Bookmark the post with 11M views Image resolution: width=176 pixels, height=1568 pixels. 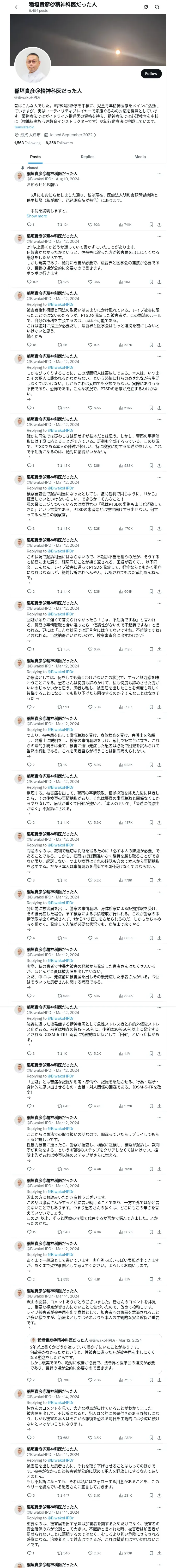pos(150,282)
